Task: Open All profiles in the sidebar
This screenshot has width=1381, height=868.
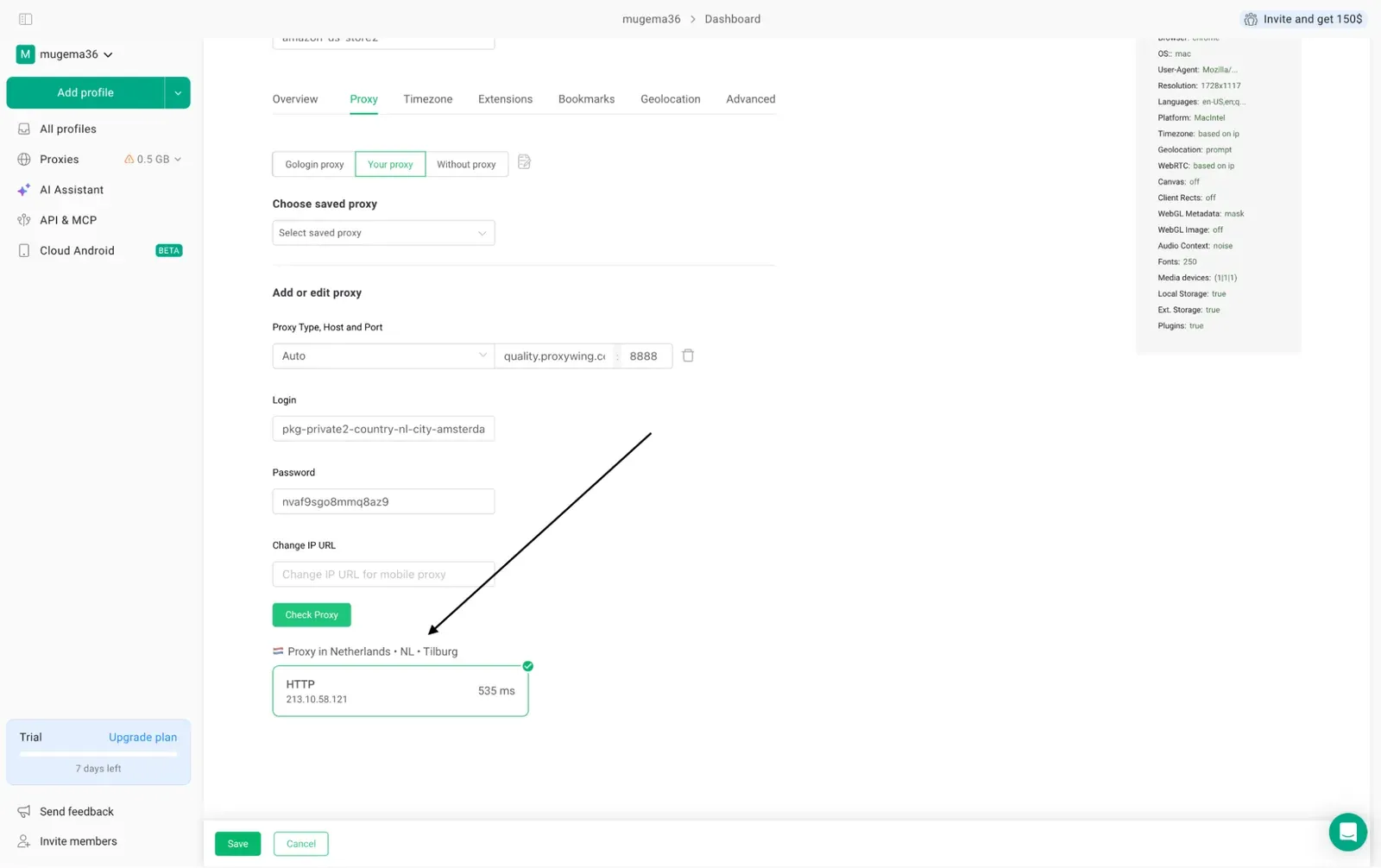Action: 68,129
